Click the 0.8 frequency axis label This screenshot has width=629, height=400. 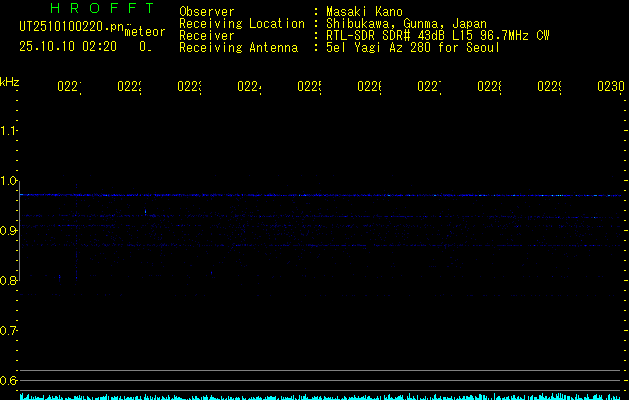(9, 281)
